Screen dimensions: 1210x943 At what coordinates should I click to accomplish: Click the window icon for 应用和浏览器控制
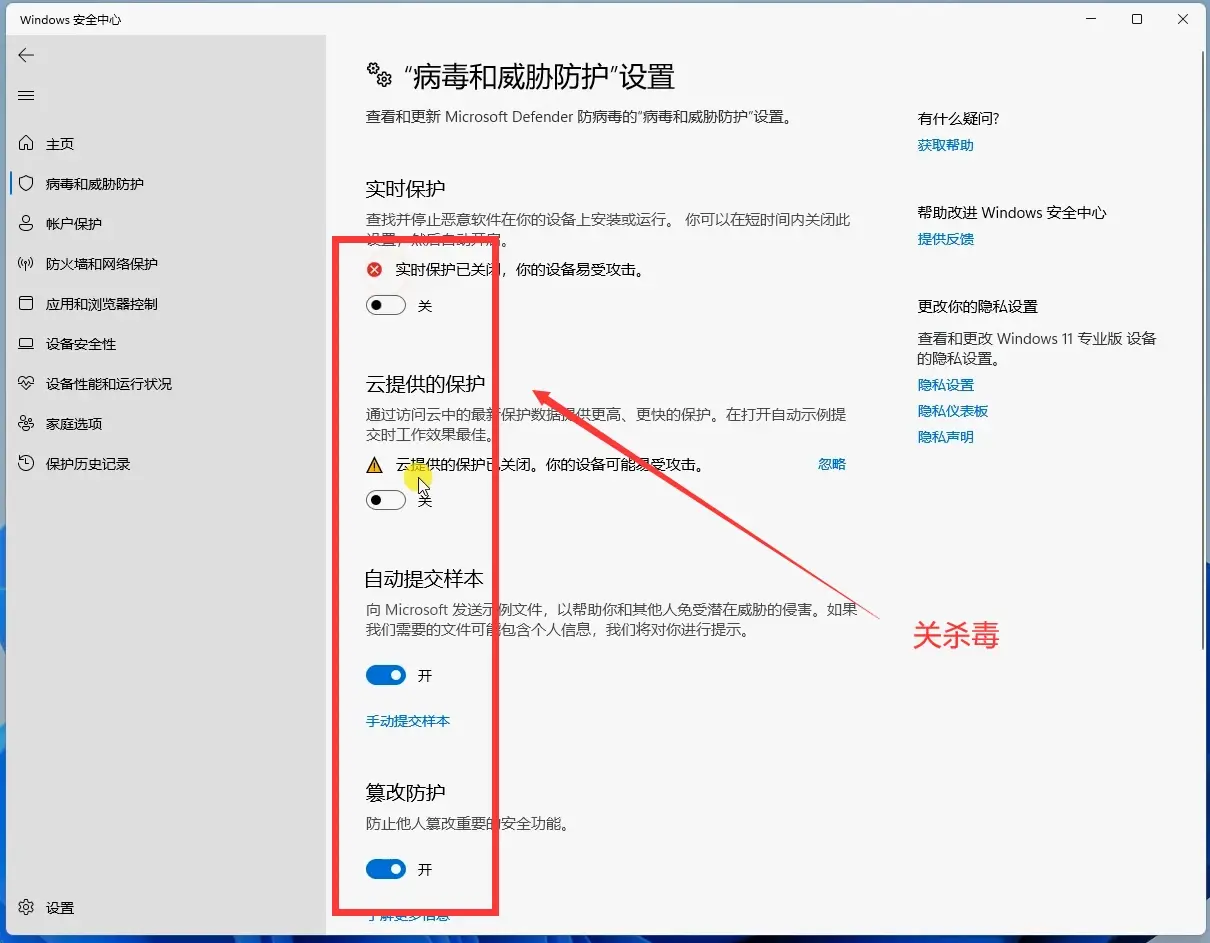[x=26, y=304]
